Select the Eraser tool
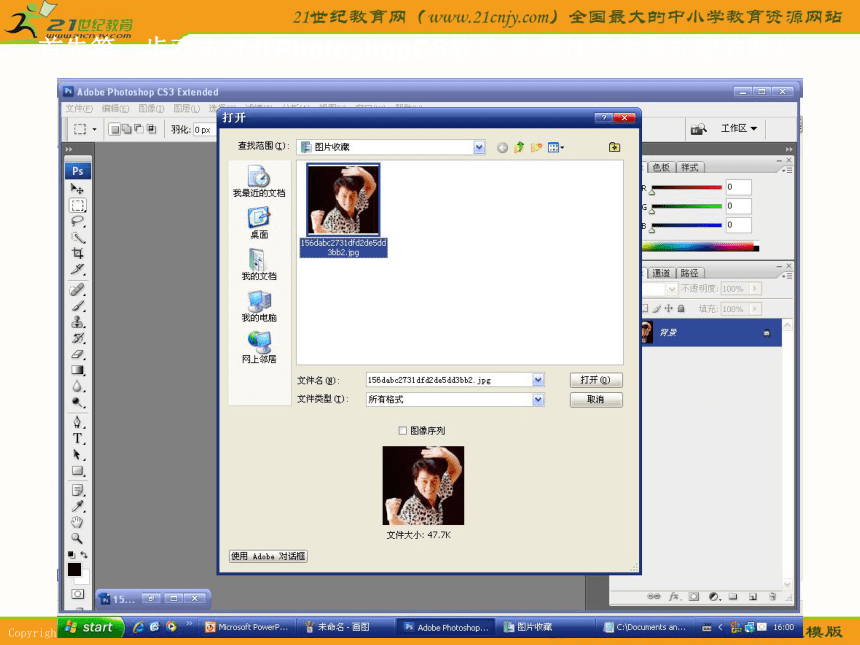 (77, 354)
